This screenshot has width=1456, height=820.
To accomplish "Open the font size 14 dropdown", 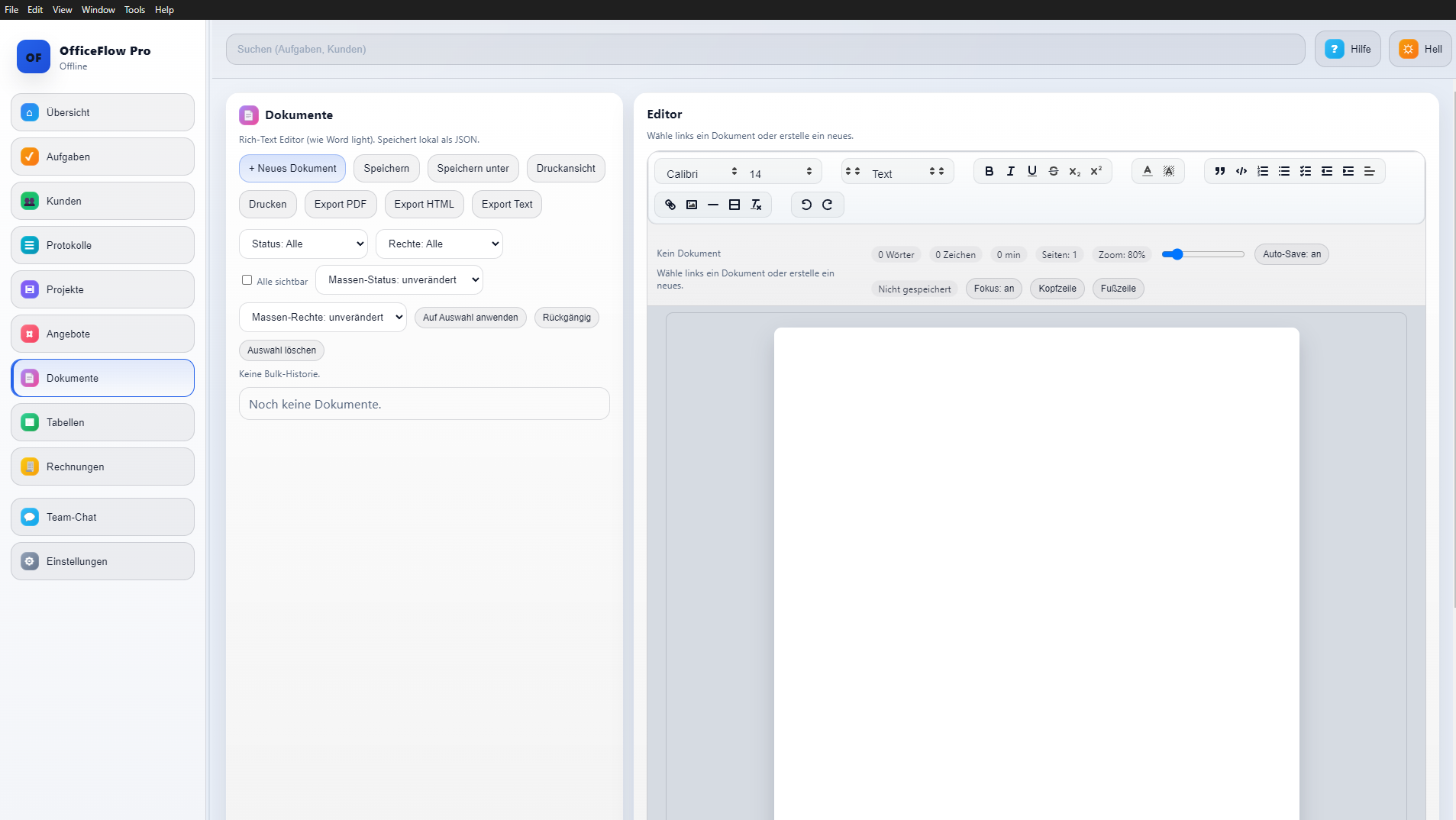I will point(780,173).
